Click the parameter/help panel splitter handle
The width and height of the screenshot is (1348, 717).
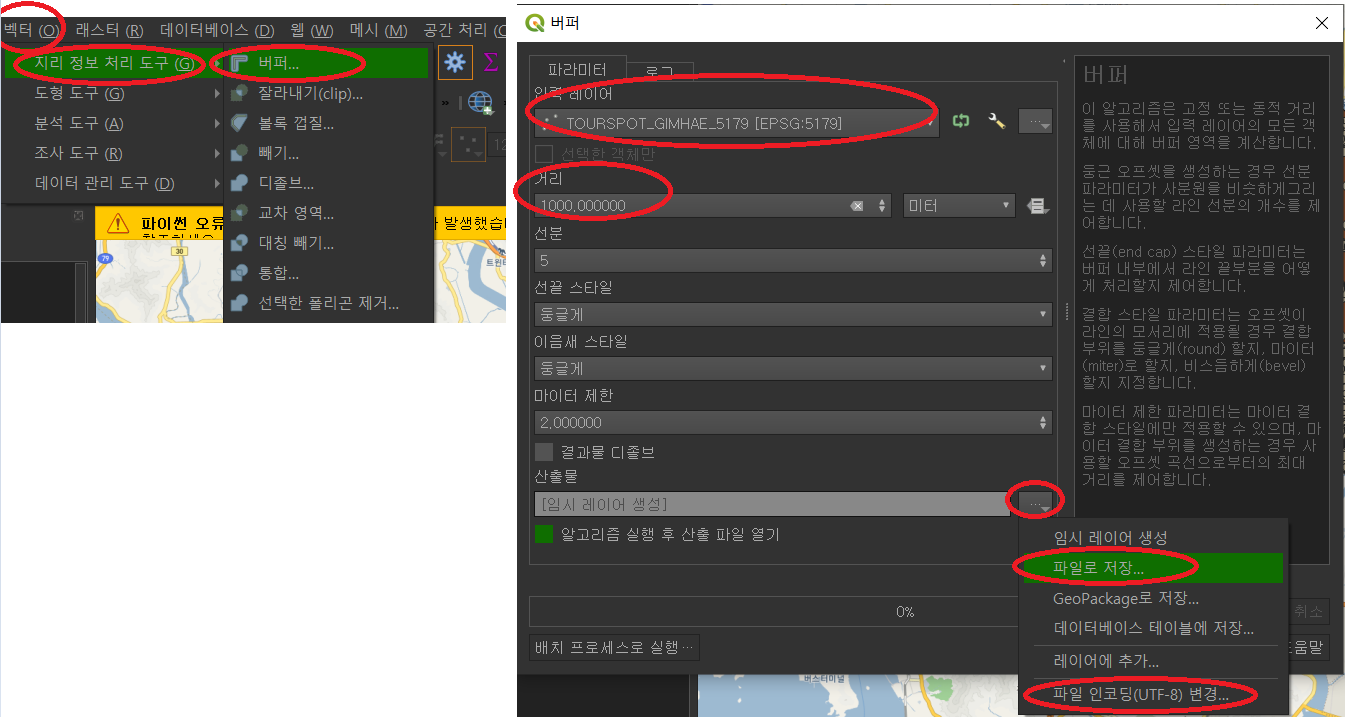(1067, 311)
